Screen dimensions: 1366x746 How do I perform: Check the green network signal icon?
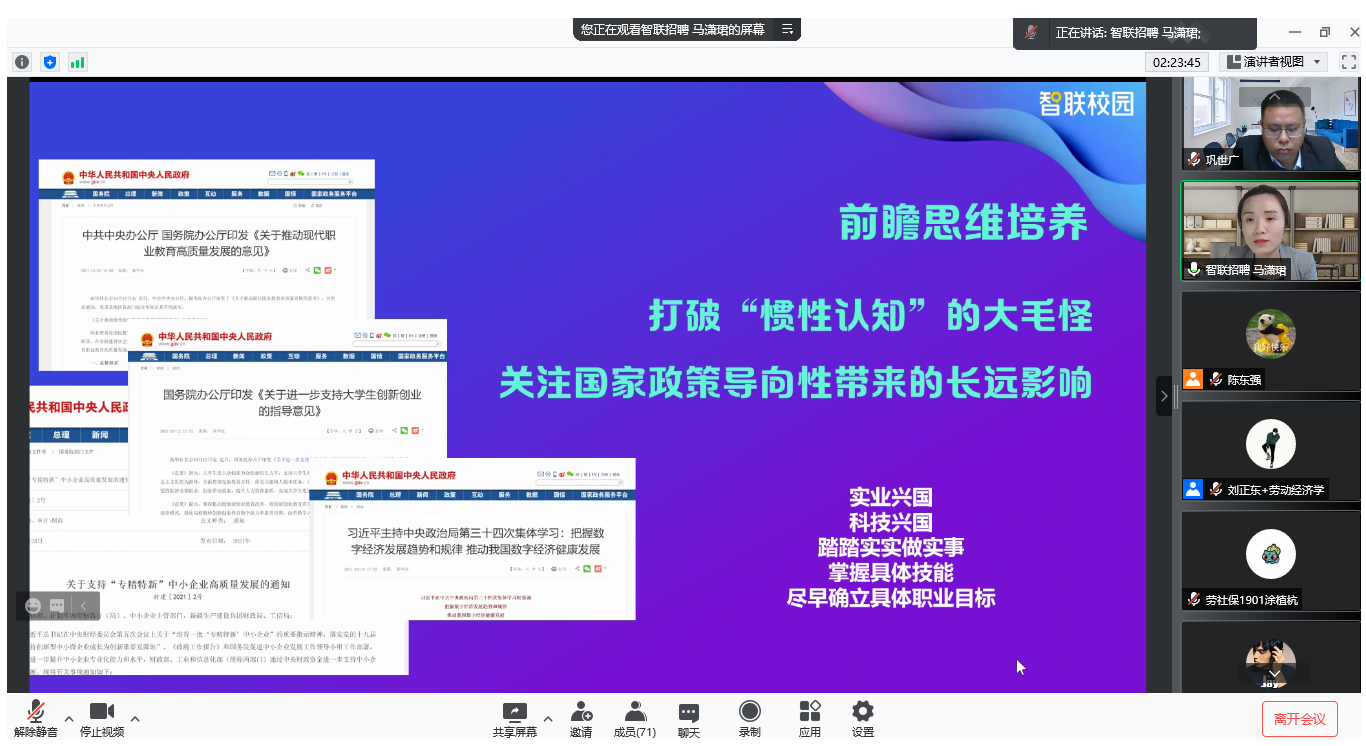(x=77, y=62)
